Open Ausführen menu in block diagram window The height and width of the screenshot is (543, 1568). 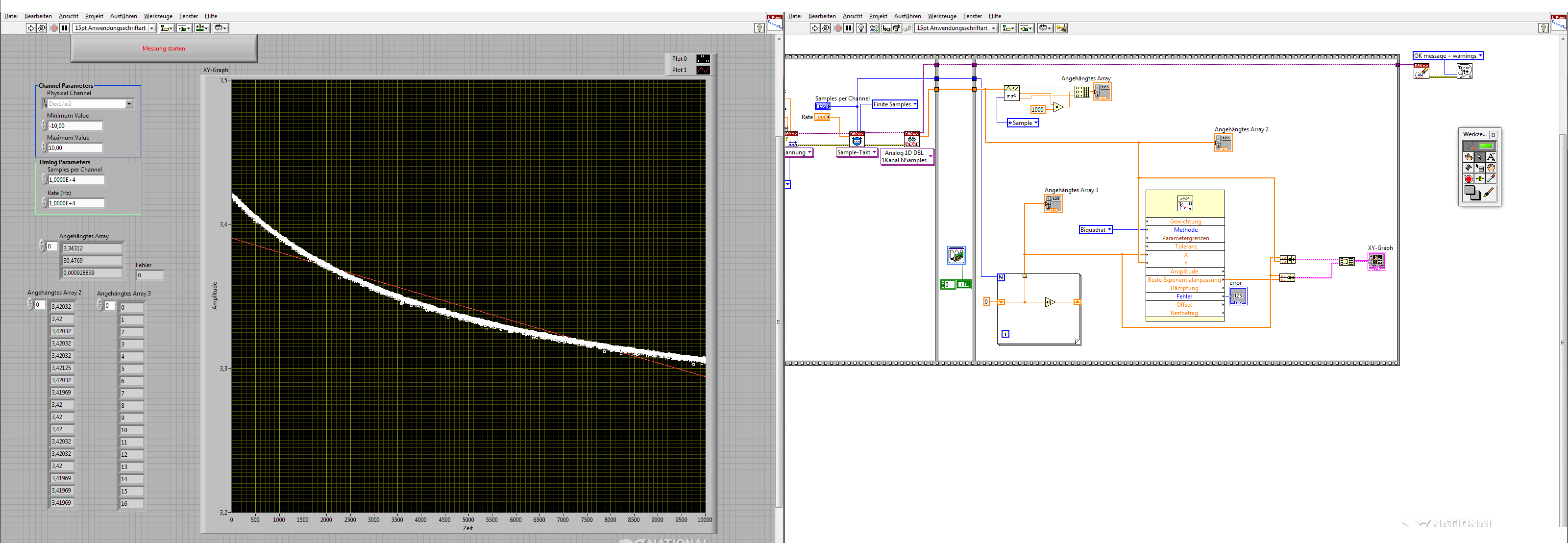point(907,17)
